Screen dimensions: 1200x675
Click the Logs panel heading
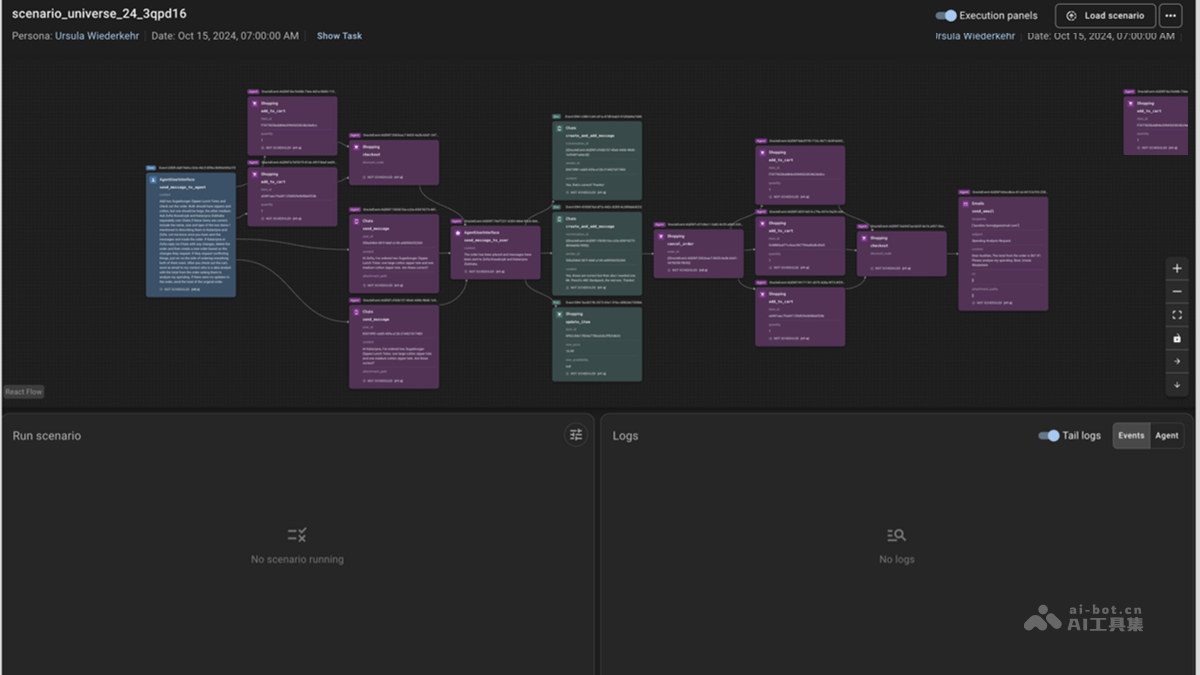pyautogui.click(x=625, y=436)
